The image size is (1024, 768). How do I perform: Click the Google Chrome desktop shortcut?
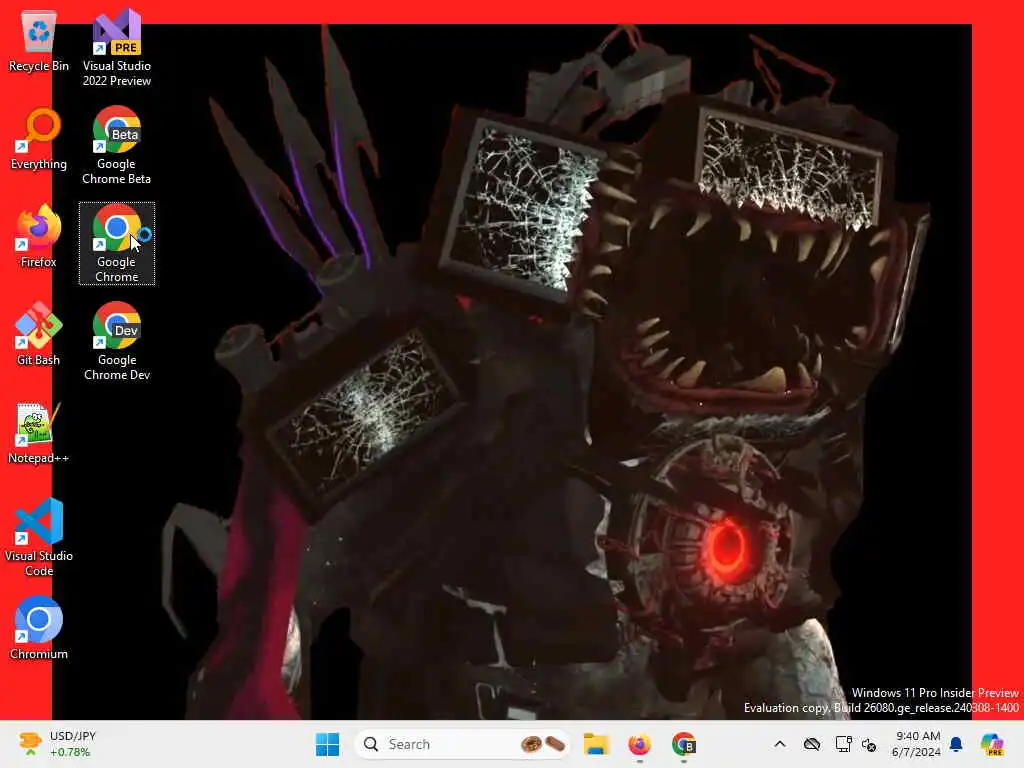coord(117,244)
